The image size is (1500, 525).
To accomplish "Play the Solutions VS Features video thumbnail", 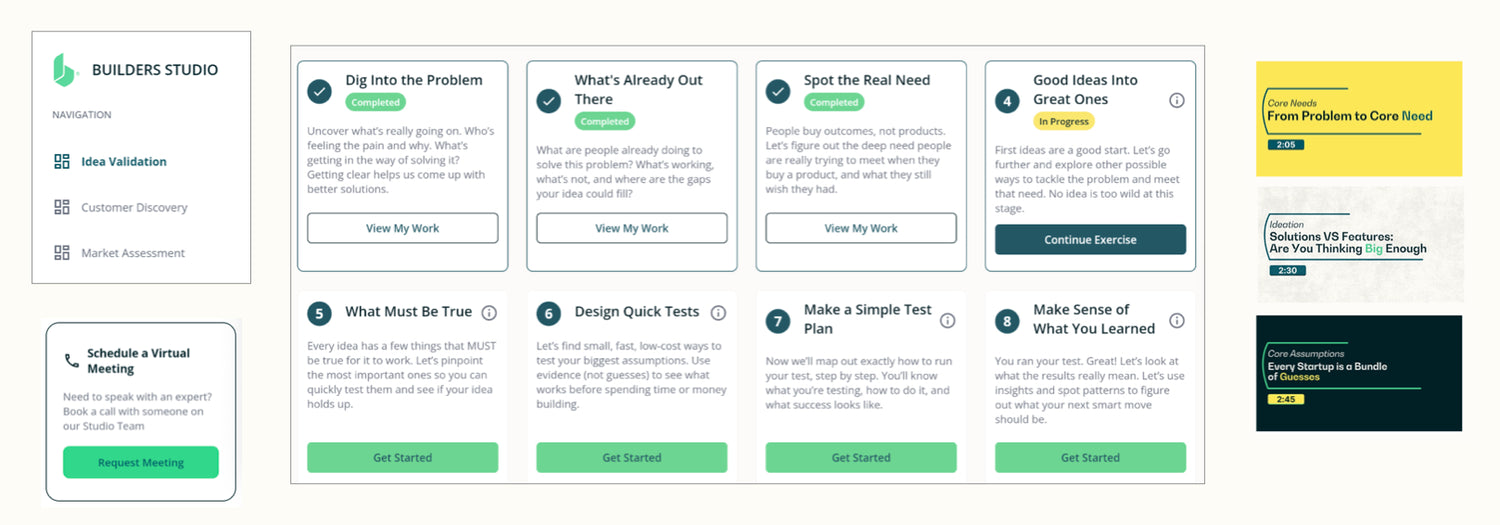I will pos(1359,245).
